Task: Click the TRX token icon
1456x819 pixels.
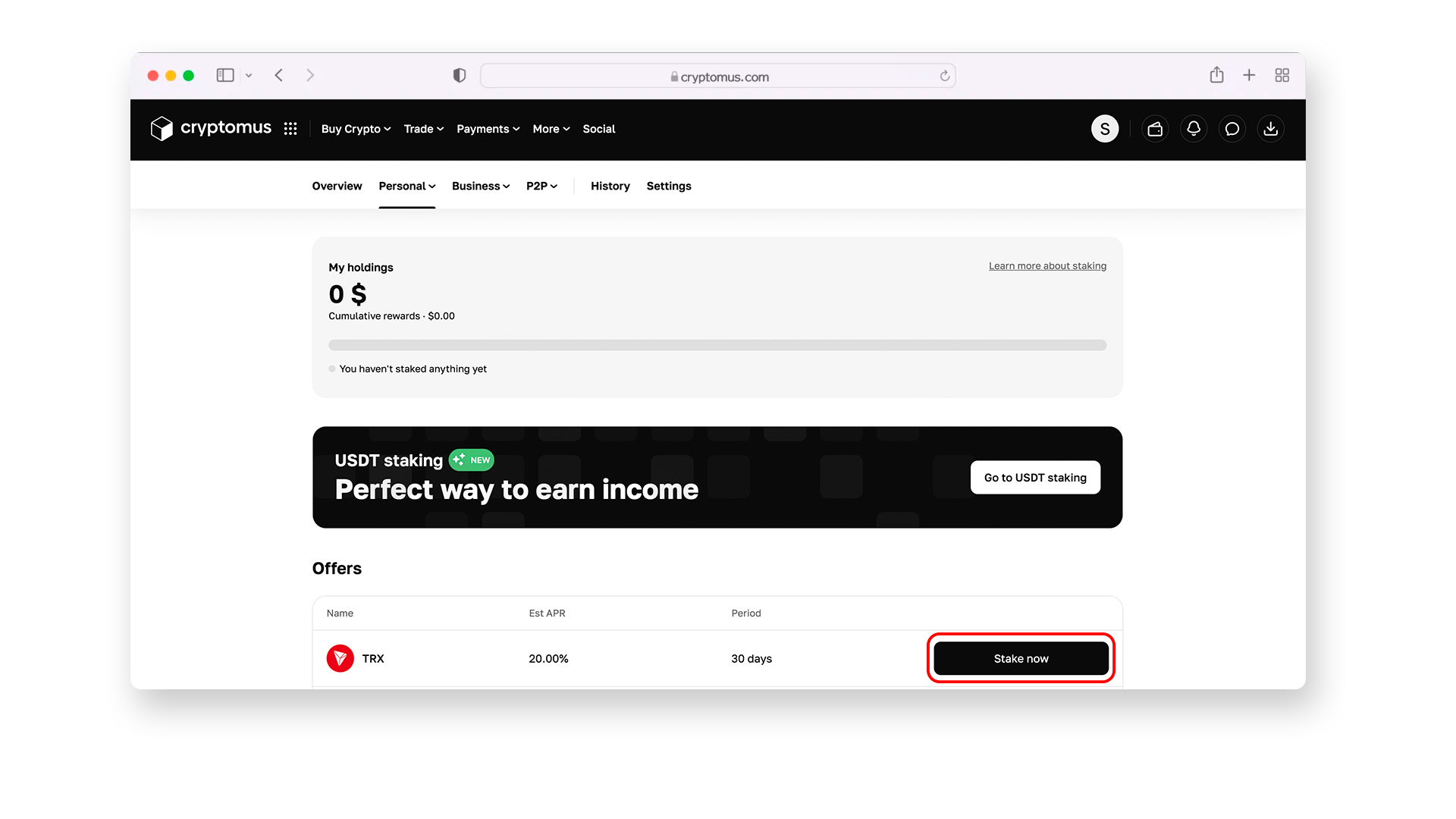Action: [x=340, y=658]
